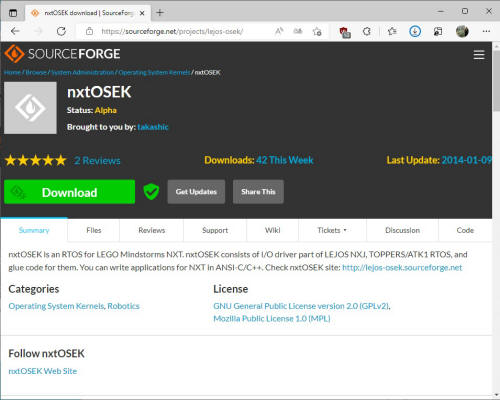The width and height of the screenshot is (500, 400).
Task: Click the 42 This Week downloads text
Action: click(x=285, y=160)
